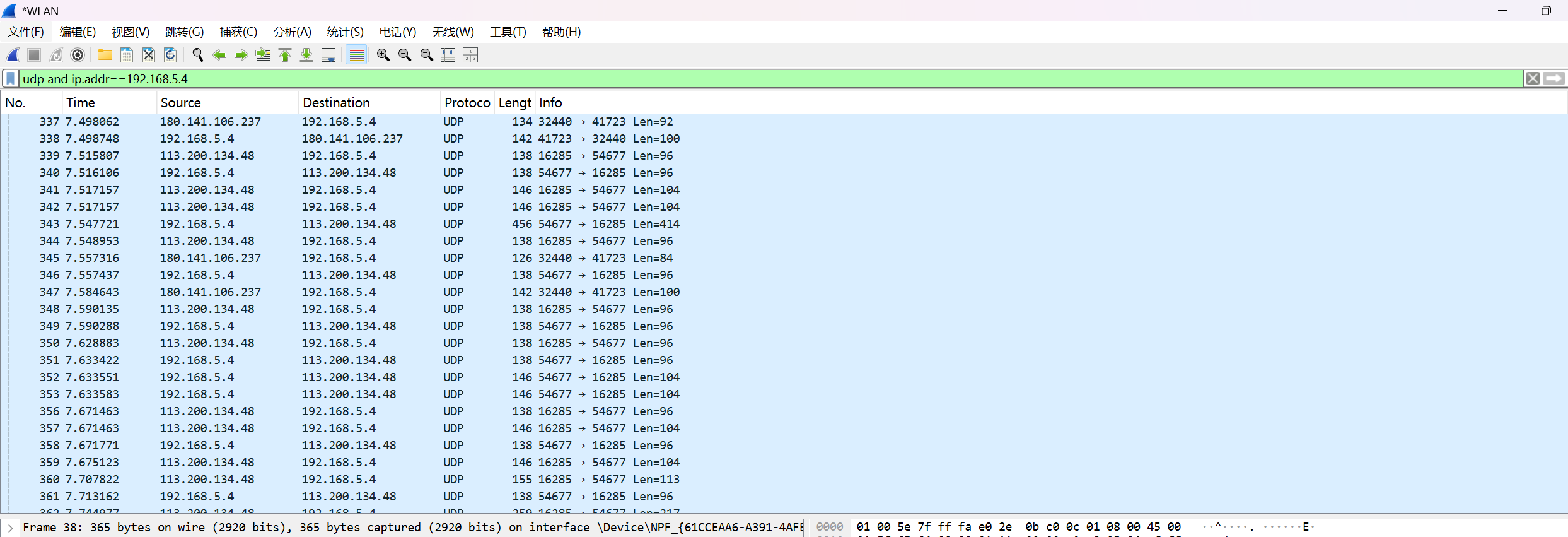Go forward to next packet arrow
Screen dimensions: 1568x537
pyautogui.click(x=241, y=55)
